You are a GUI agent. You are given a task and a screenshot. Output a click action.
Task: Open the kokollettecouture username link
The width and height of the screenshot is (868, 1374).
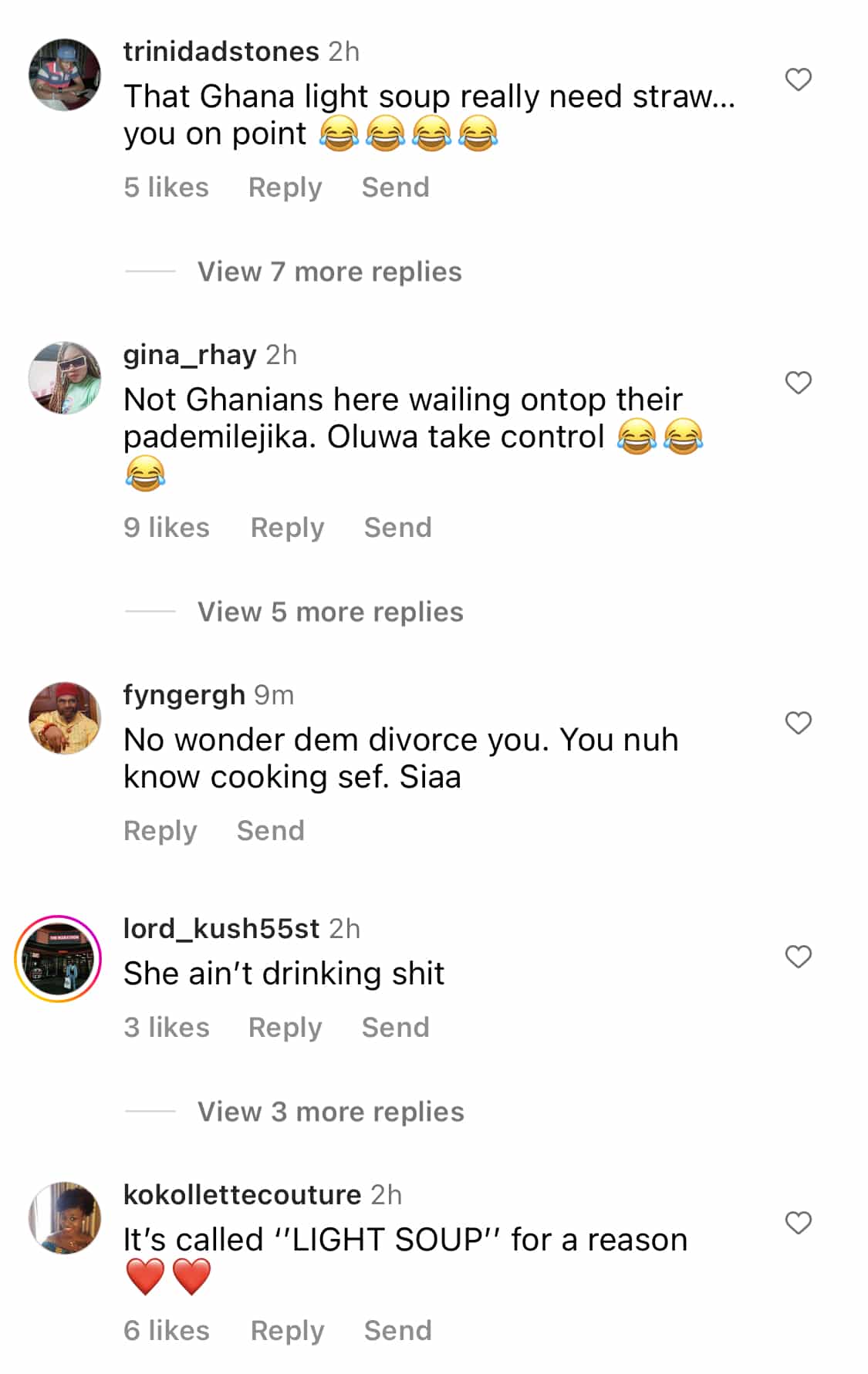(x=242, y=1195)
